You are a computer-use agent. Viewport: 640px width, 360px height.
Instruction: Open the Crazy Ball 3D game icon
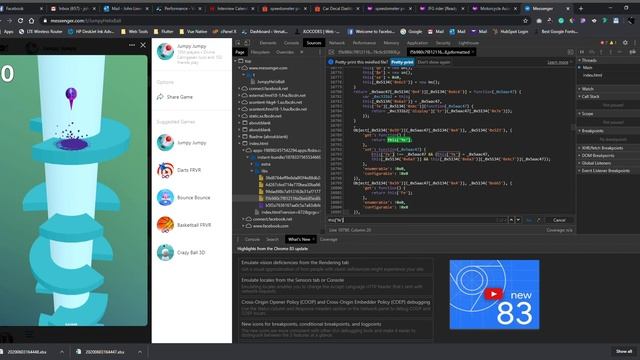[x=165, y=252]
